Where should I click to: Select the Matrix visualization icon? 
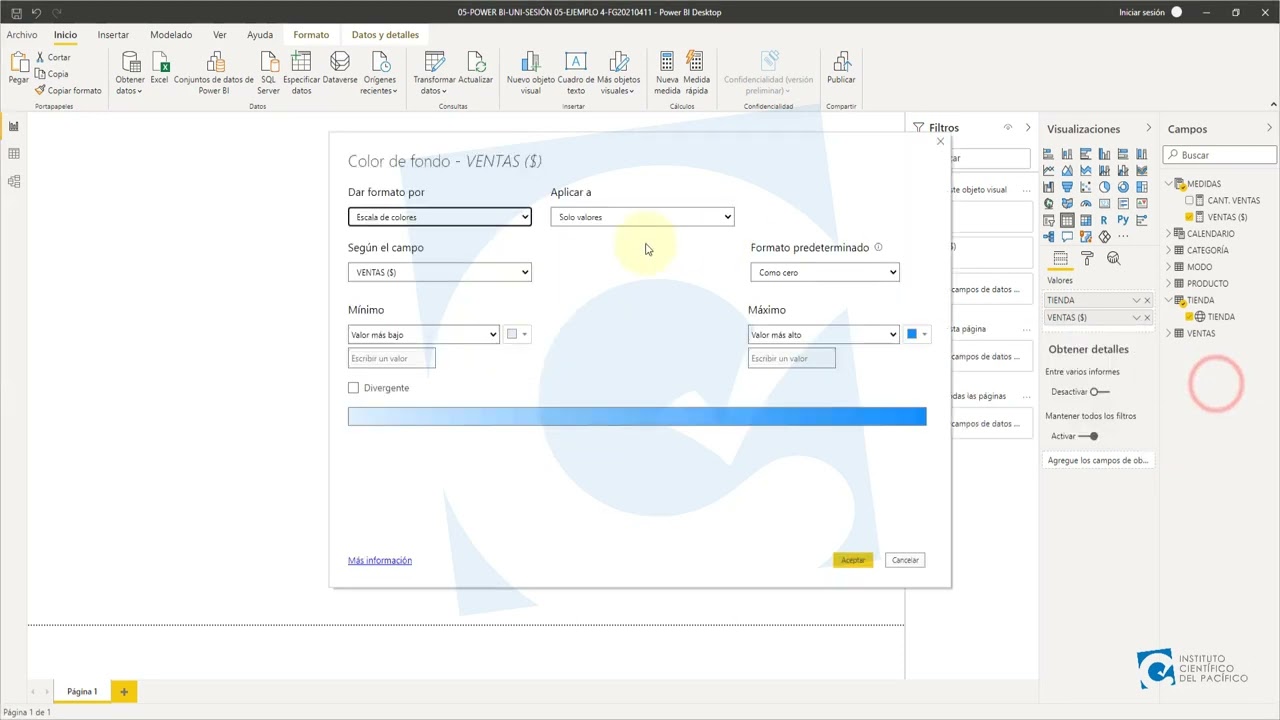click(x=1086, y=220)
